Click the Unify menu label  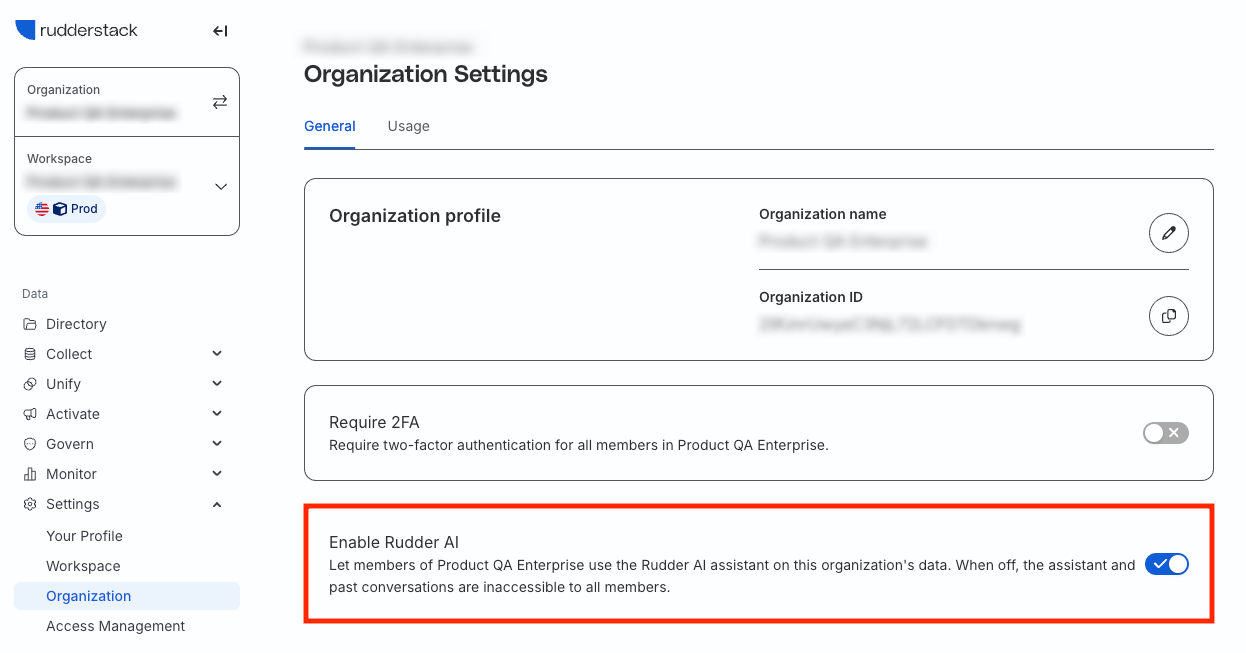(x=63, y=384)
